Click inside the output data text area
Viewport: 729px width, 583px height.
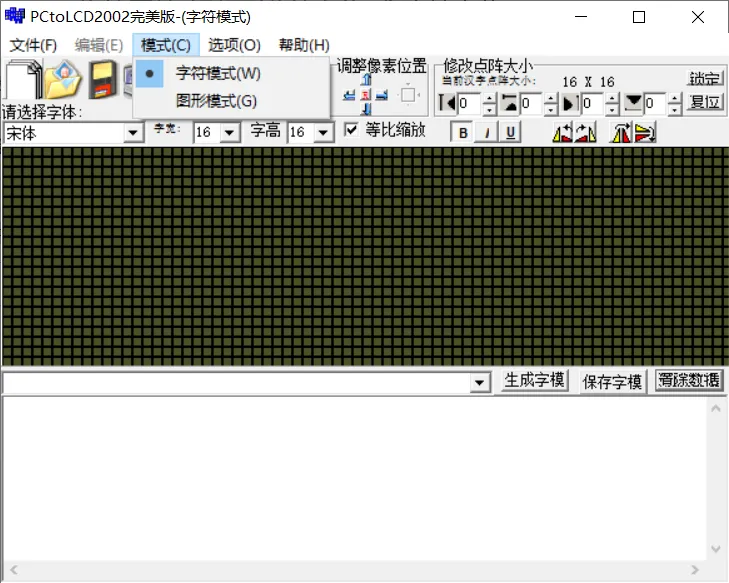tap(356, 479)
